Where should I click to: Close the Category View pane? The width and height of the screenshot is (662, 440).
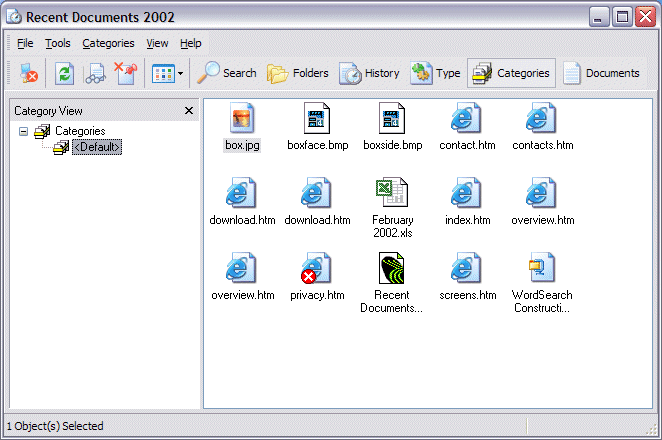coord(189,111)
